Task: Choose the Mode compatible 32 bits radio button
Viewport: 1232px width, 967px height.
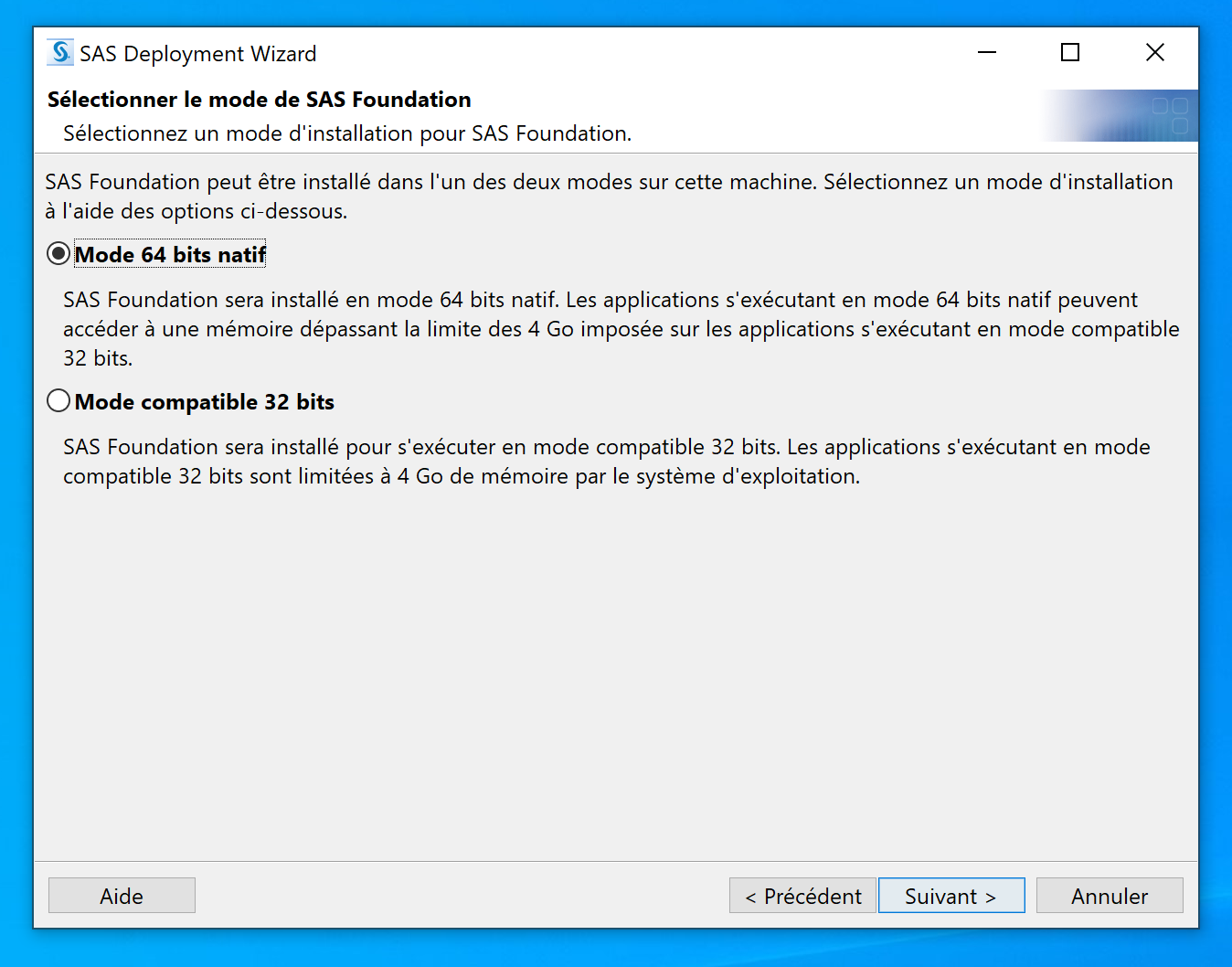Action: 58,401
